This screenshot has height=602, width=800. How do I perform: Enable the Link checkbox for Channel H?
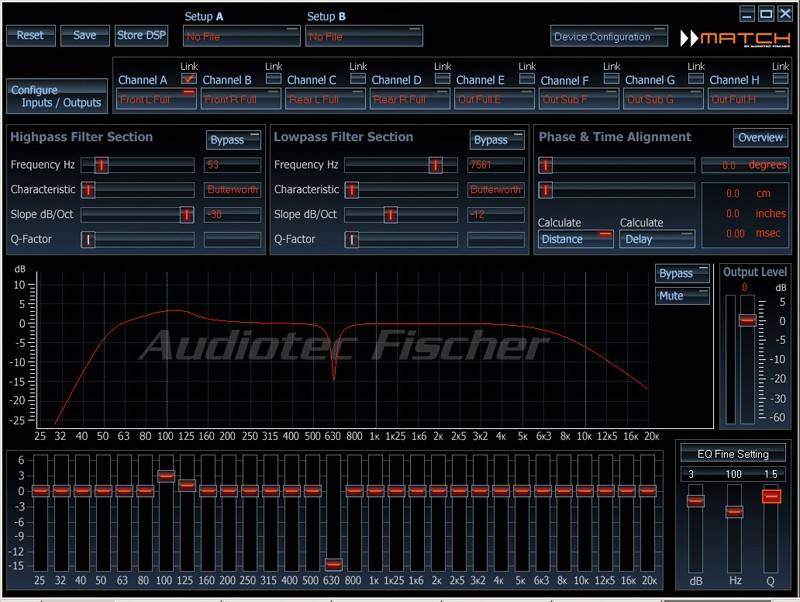pos(780,79)
